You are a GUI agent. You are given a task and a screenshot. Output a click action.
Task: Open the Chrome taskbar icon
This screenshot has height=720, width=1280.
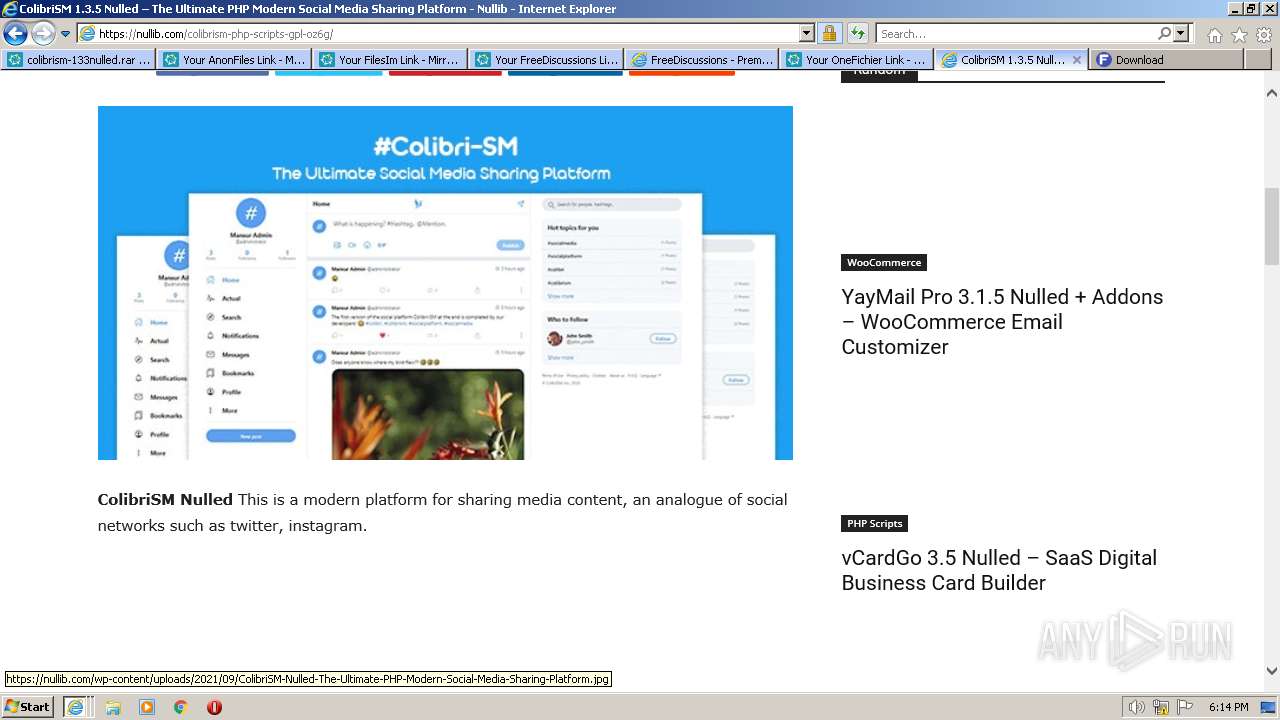(180, 707)
